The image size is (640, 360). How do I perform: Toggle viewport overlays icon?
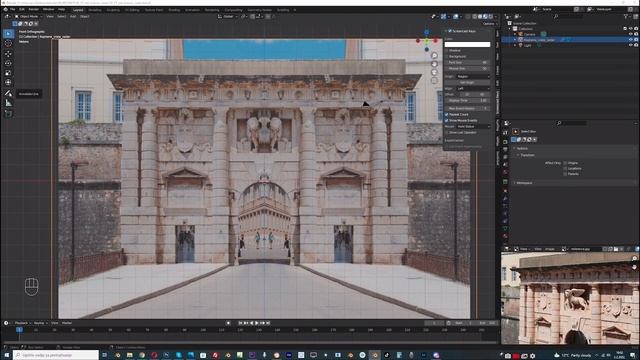pos(456,16)
